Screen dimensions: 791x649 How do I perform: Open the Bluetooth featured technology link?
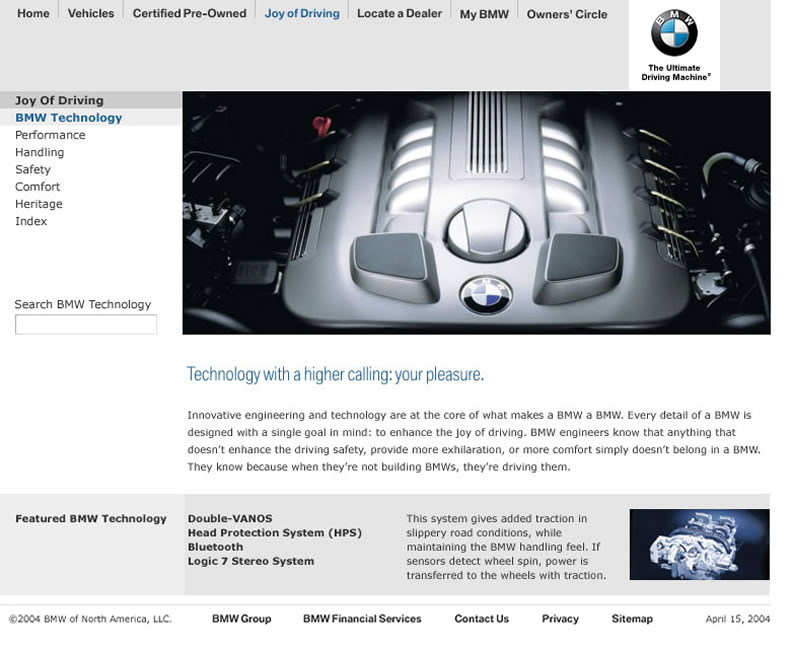coord(215,547)
